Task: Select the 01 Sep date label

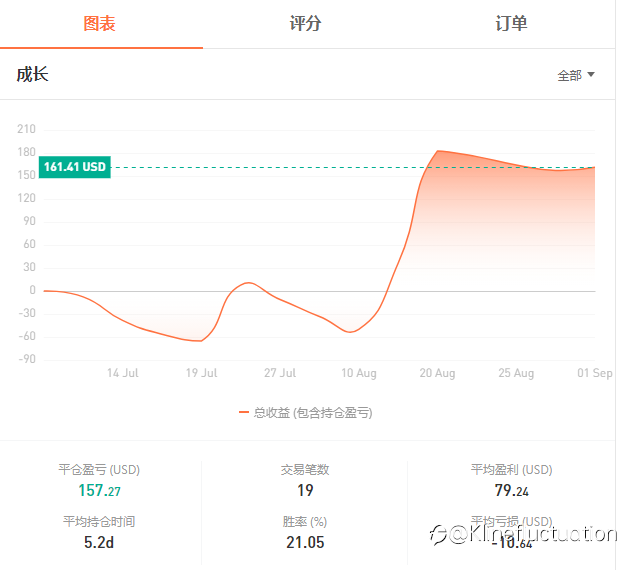Action: (595, 373)
